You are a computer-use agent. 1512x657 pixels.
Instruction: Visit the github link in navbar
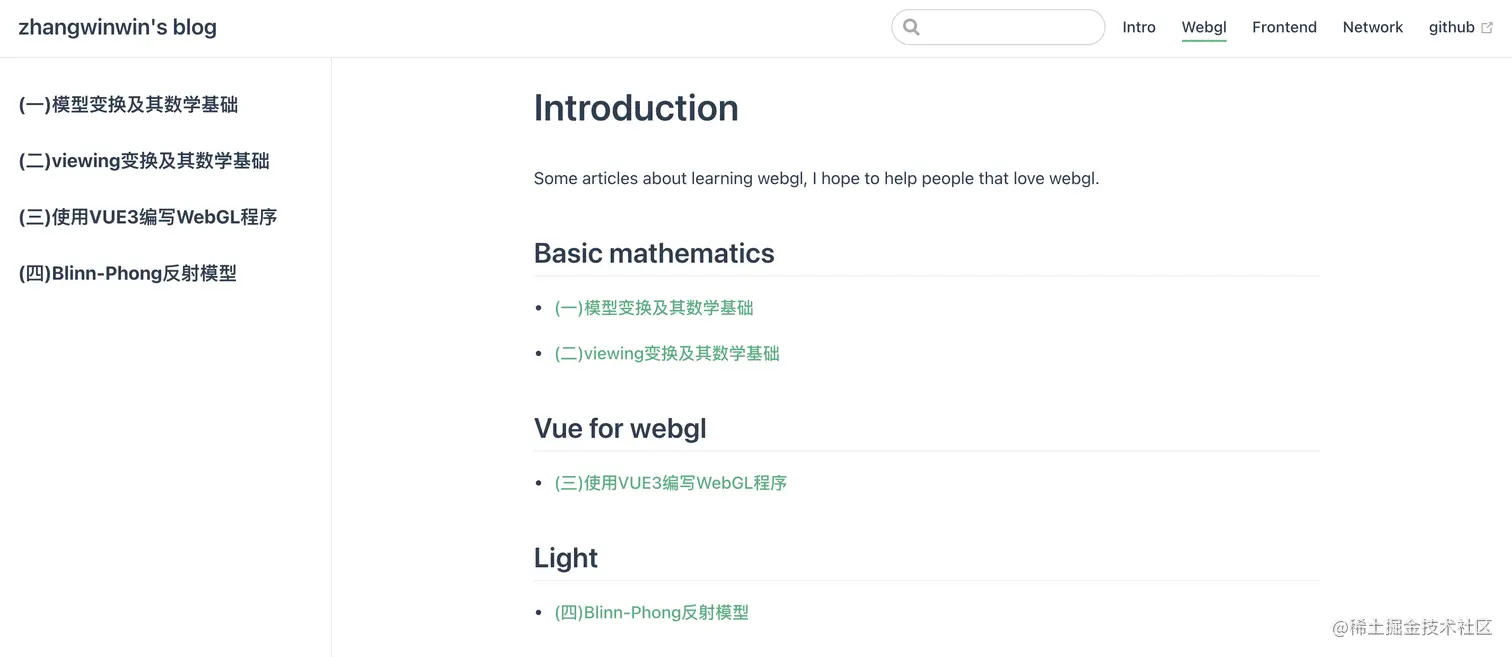click(x=1452, y=27)
